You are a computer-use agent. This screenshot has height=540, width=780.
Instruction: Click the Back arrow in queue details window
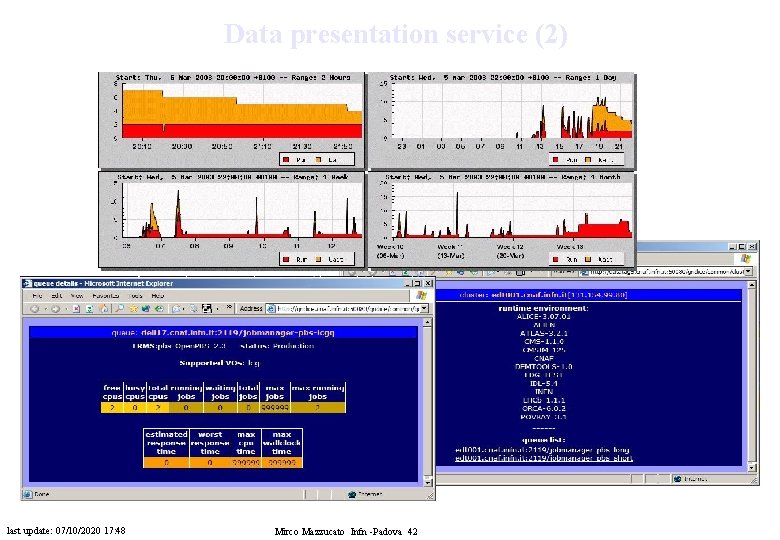34,309
